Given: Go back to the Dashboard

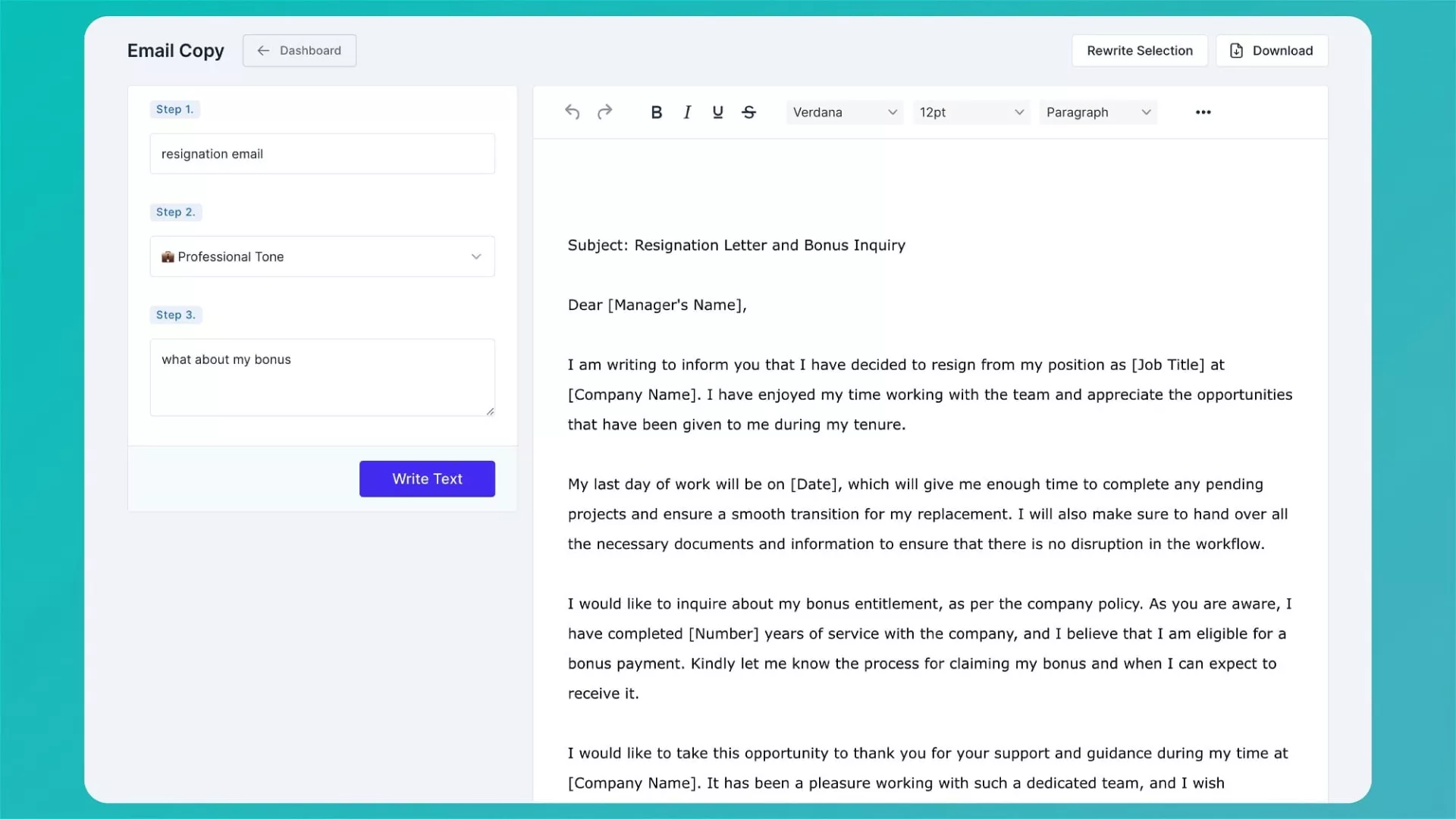Looking at the screenshot, I should coord(300,51).
